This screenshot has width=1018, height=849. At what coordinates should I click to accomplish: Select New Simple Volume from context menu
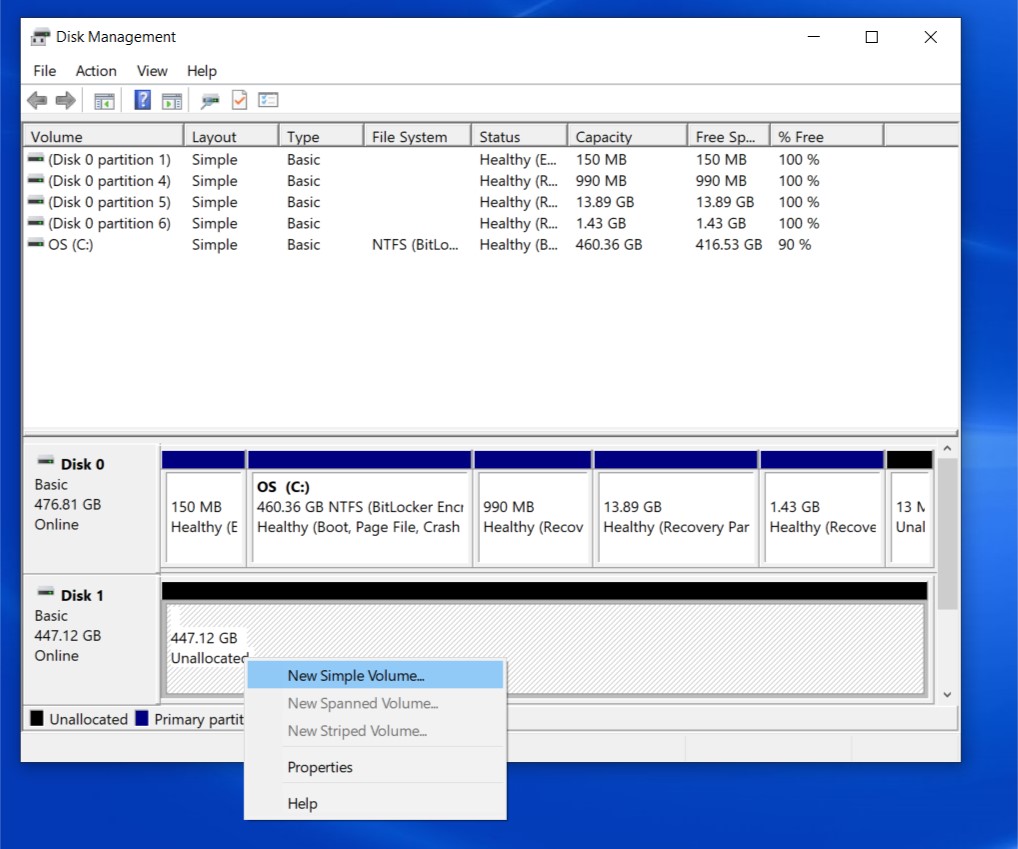click(x=355, y=676)
